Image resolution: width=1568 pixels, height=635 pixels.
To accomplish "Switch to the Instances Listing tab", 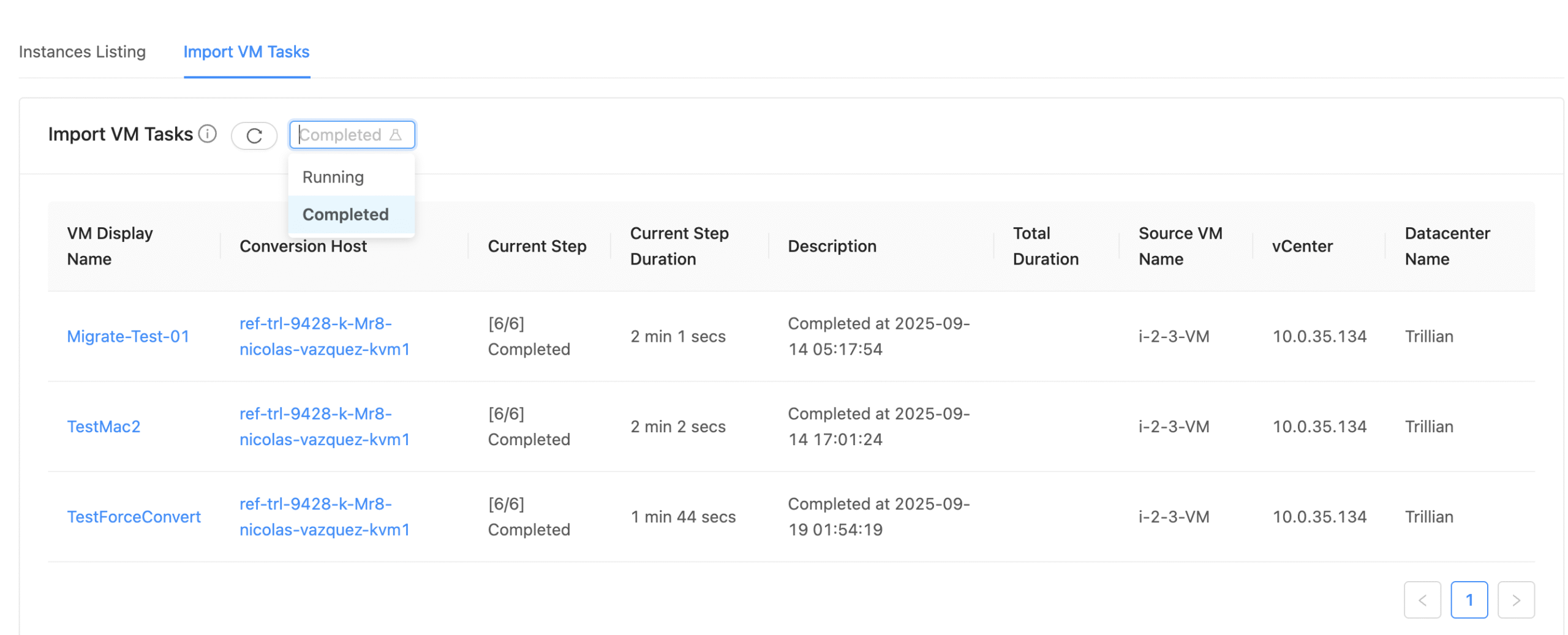I will click(x=82, y=52).
